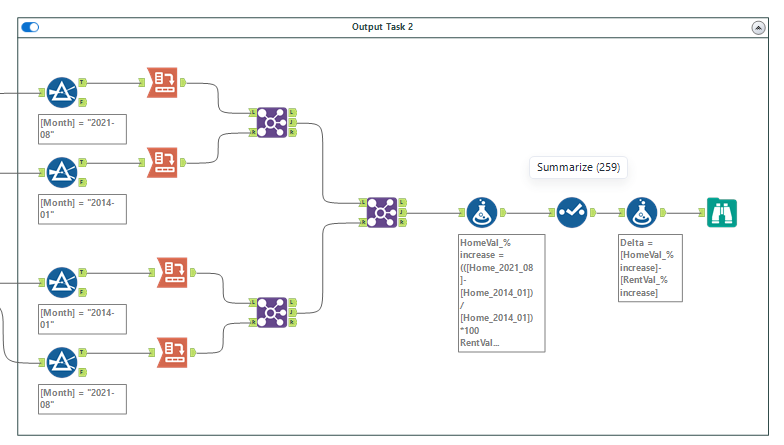
Task: Select the Output Task 2 container title
Action: pyautogui.click(x=382, y=27)
